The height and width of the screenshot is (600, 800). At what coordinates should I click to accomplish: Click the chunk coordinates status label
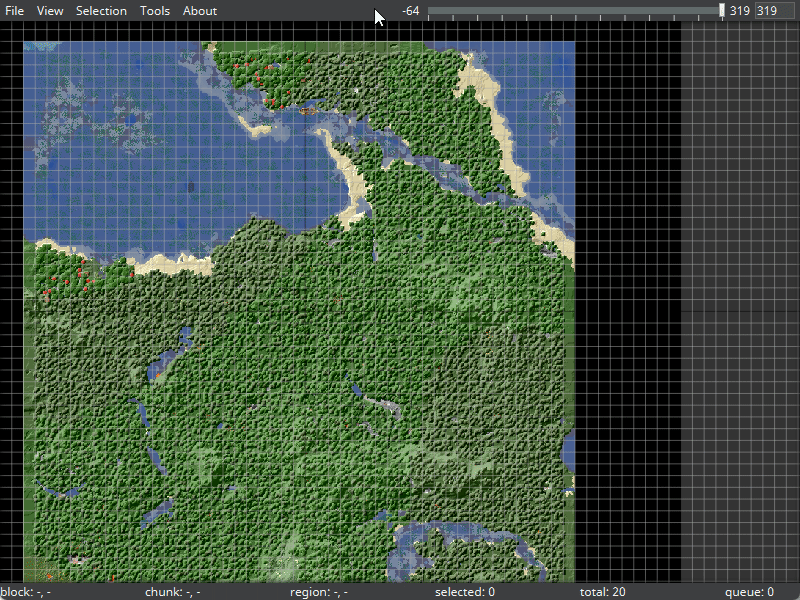(x=172, y=592)
